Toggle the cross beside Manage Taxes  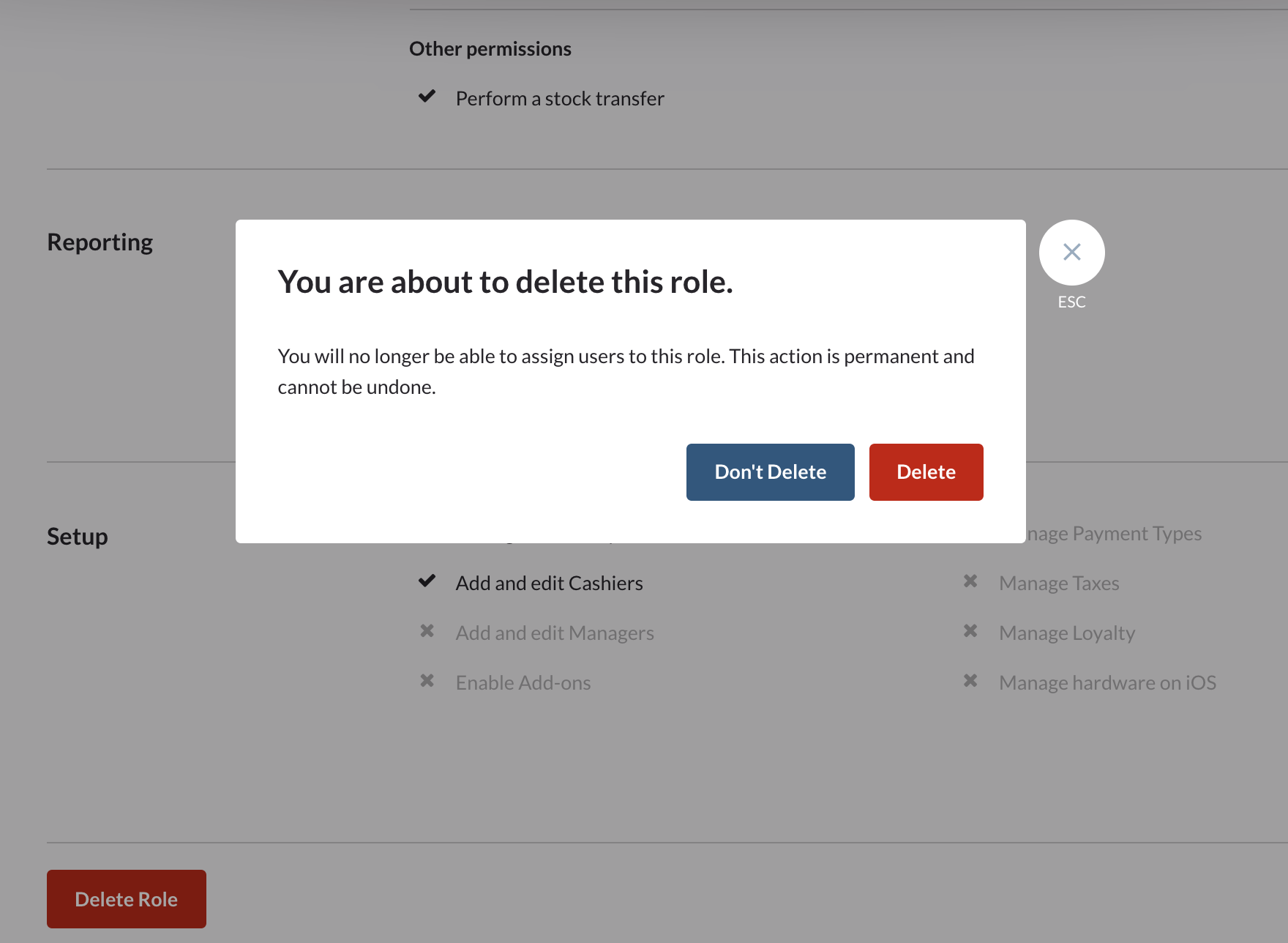pyautogui.click(x=970, y=581)
